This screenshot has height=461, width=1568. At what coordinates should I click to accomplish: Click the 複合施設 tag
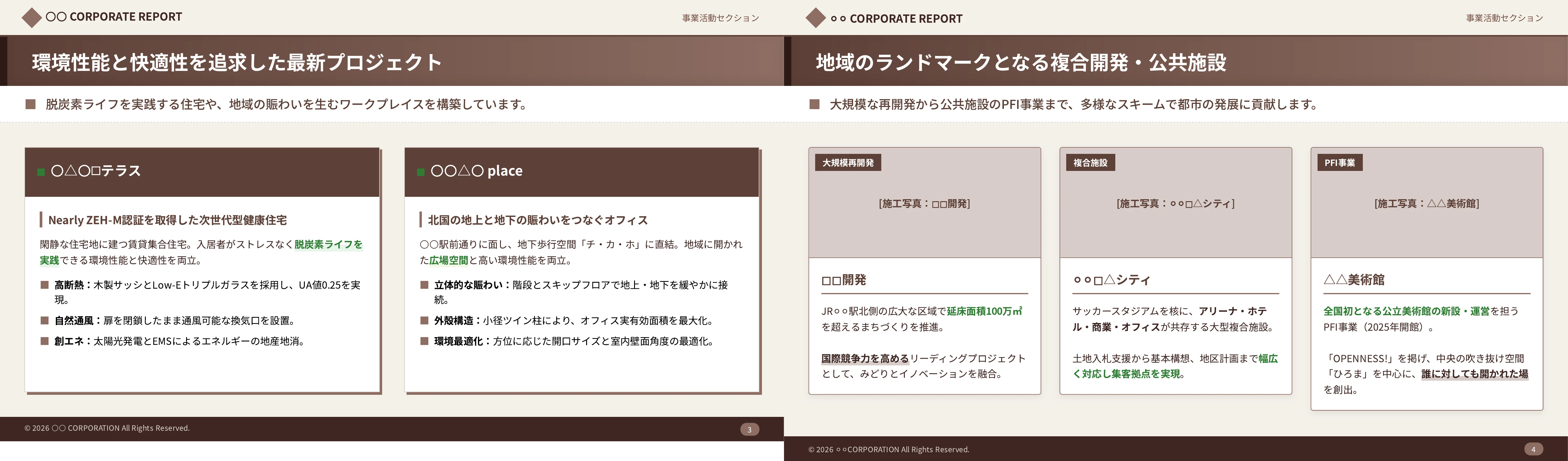1090,163
